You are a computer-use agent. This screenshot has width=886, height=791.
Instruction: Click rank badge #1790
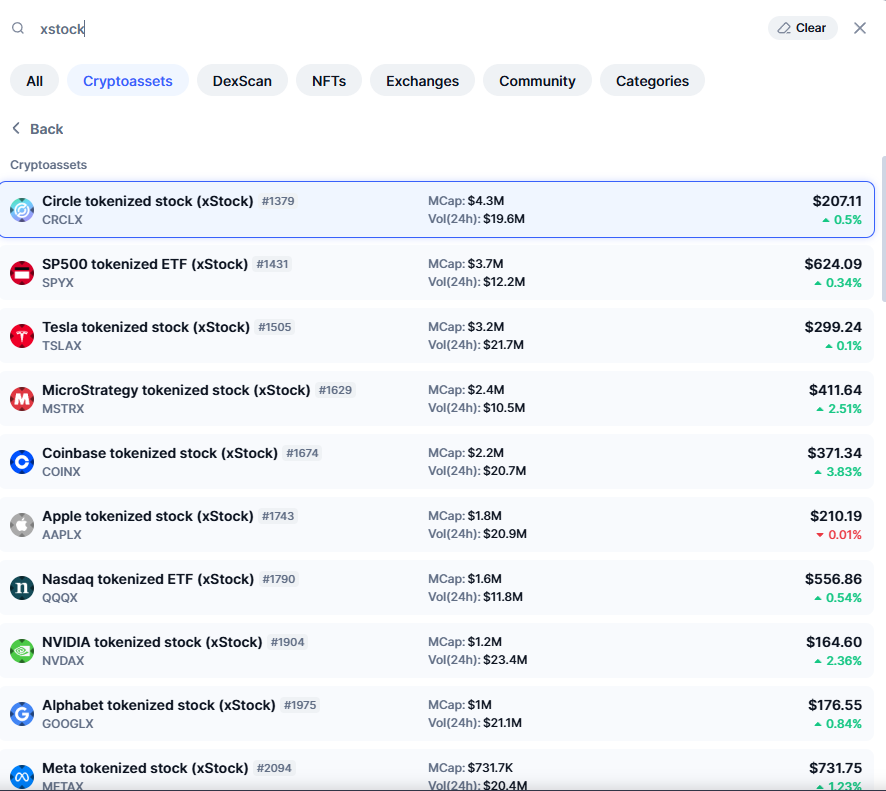[279, 579]
